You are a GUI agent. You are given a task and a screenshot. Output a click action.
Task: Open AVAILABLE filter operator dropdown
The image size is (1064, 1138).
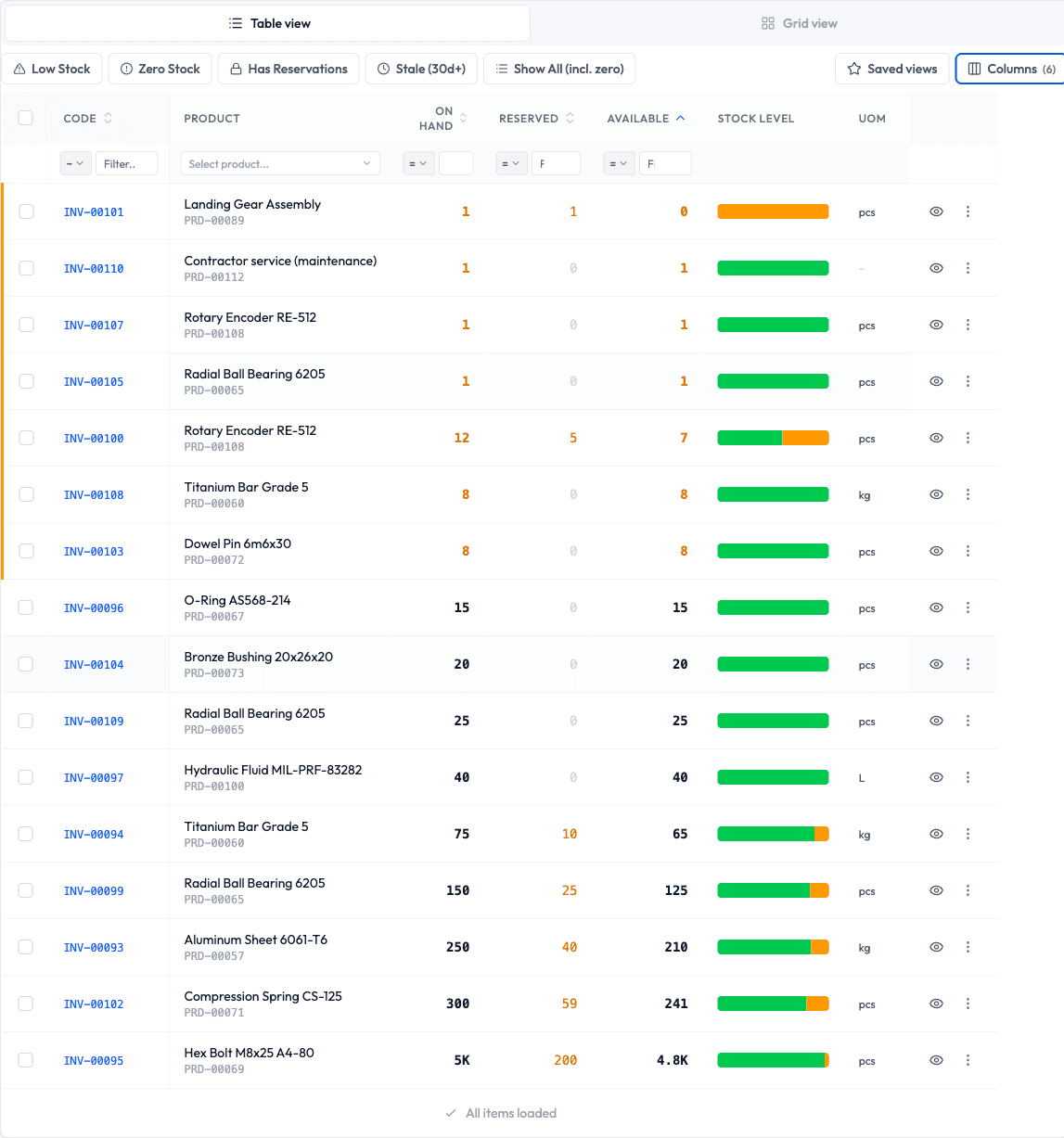[x=619, y=163]
